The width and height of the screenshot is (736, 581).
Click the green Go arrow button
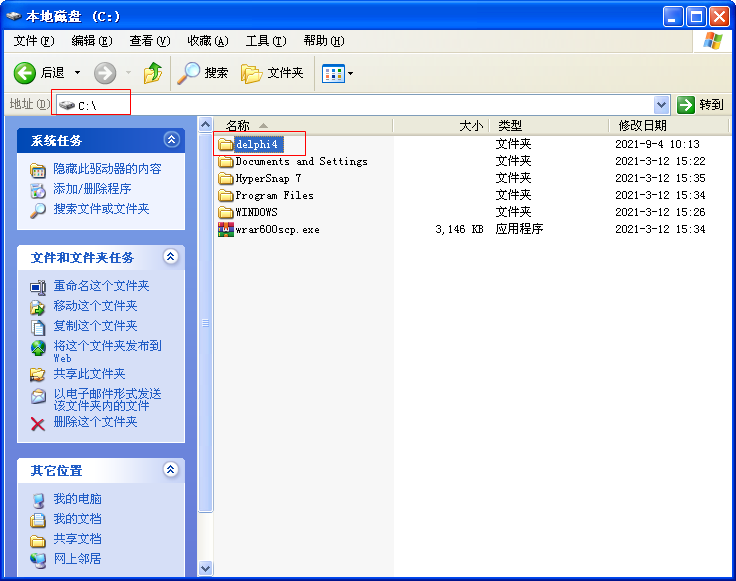(x=686, y=105)
